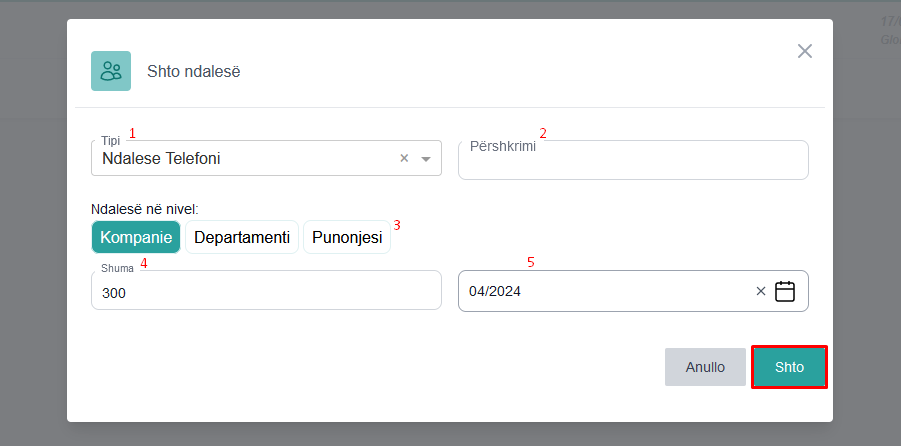Clear the 04/2024 date value

pyautogui.click(x=760, y=291)
